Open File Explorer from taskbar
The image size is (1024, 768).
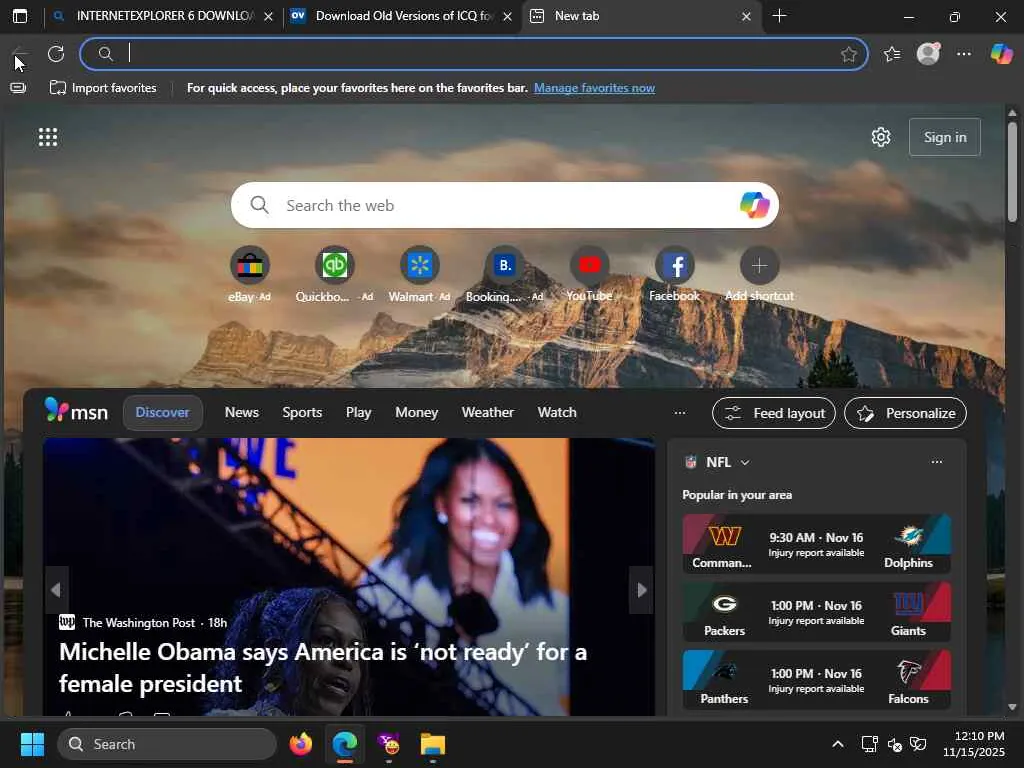432,744
